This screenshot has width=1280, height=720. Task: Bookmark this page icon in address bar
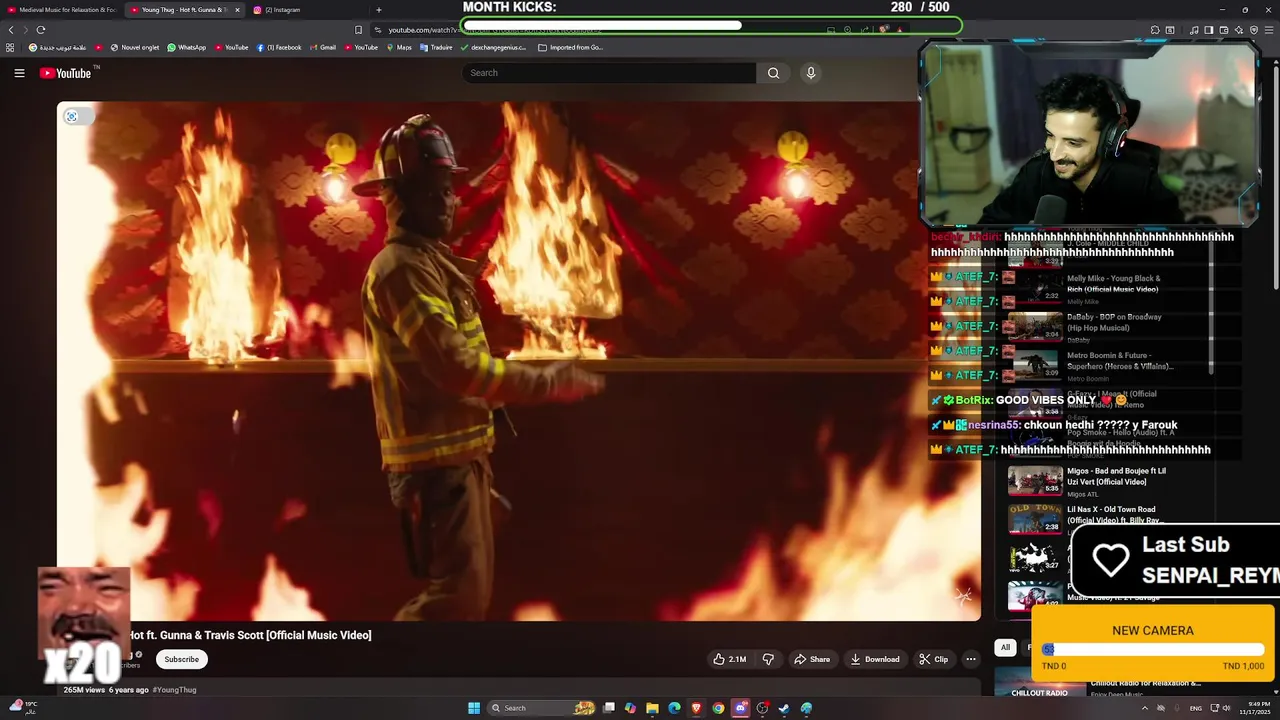click(x=359, y=30)
